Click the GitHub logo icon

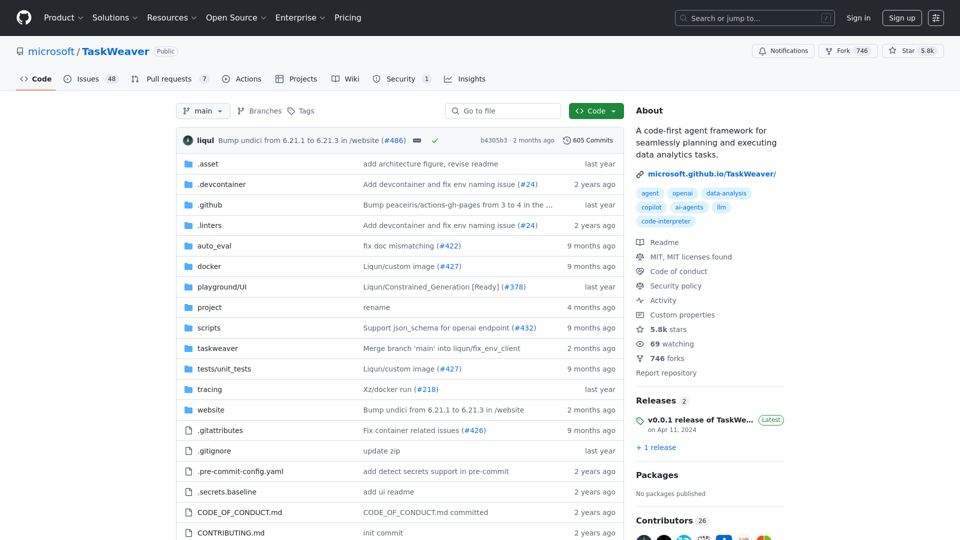click(x=24, y=18)
